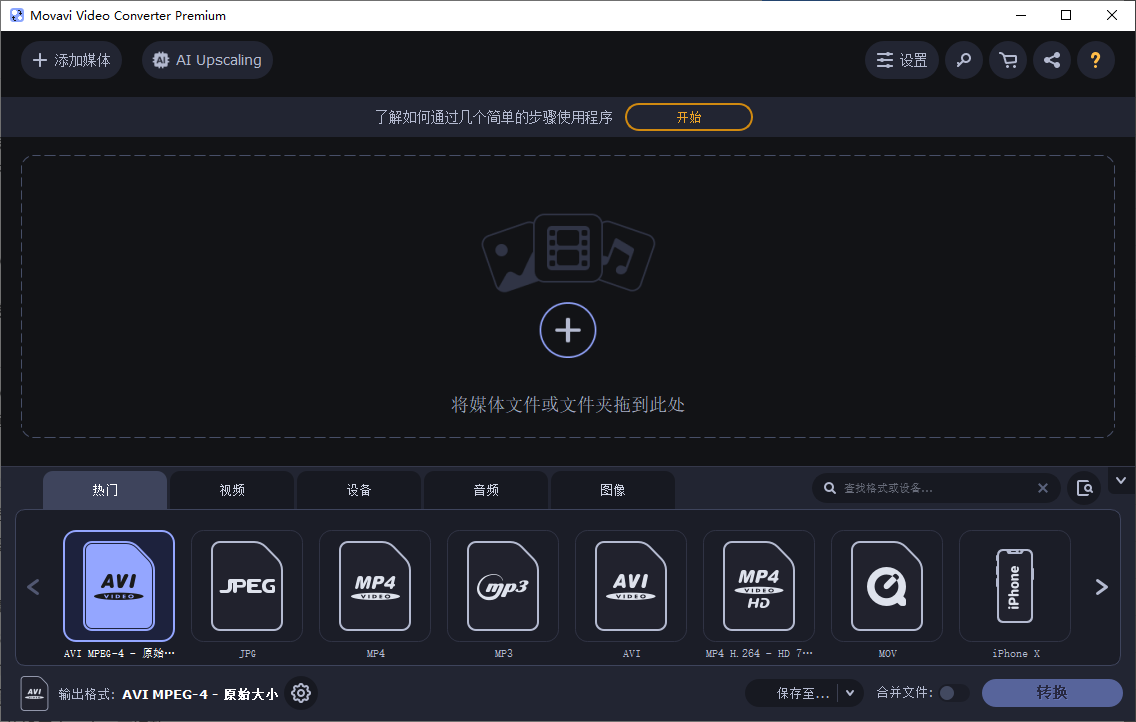Image resolution: width=1136 pixels, height=722 pixels.
Task: Select the MP3 audio preset
Action: coord(503,587)
